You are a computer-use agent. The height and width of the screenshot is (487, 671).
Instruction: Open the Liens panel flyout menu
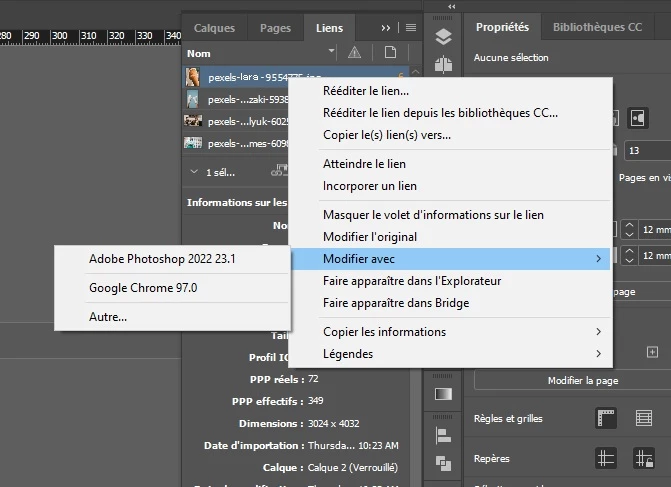point(411,28)
